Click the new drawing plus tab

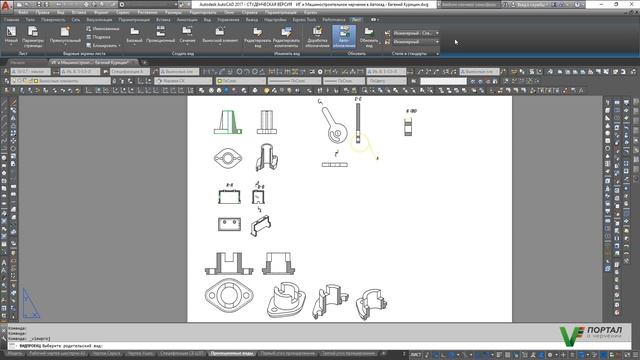click(144, 62)
